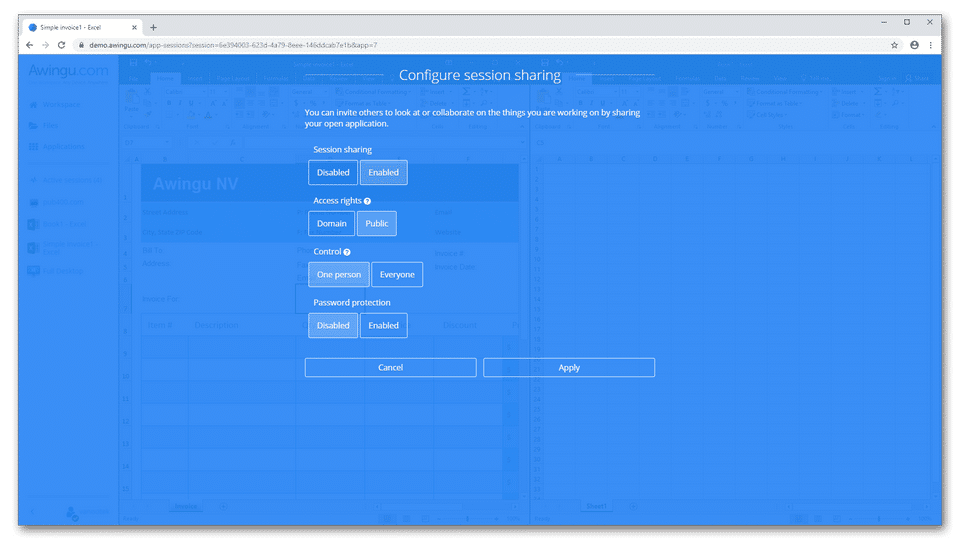
Task: Cancel the session sharing dialog
Action: (391, 367)
